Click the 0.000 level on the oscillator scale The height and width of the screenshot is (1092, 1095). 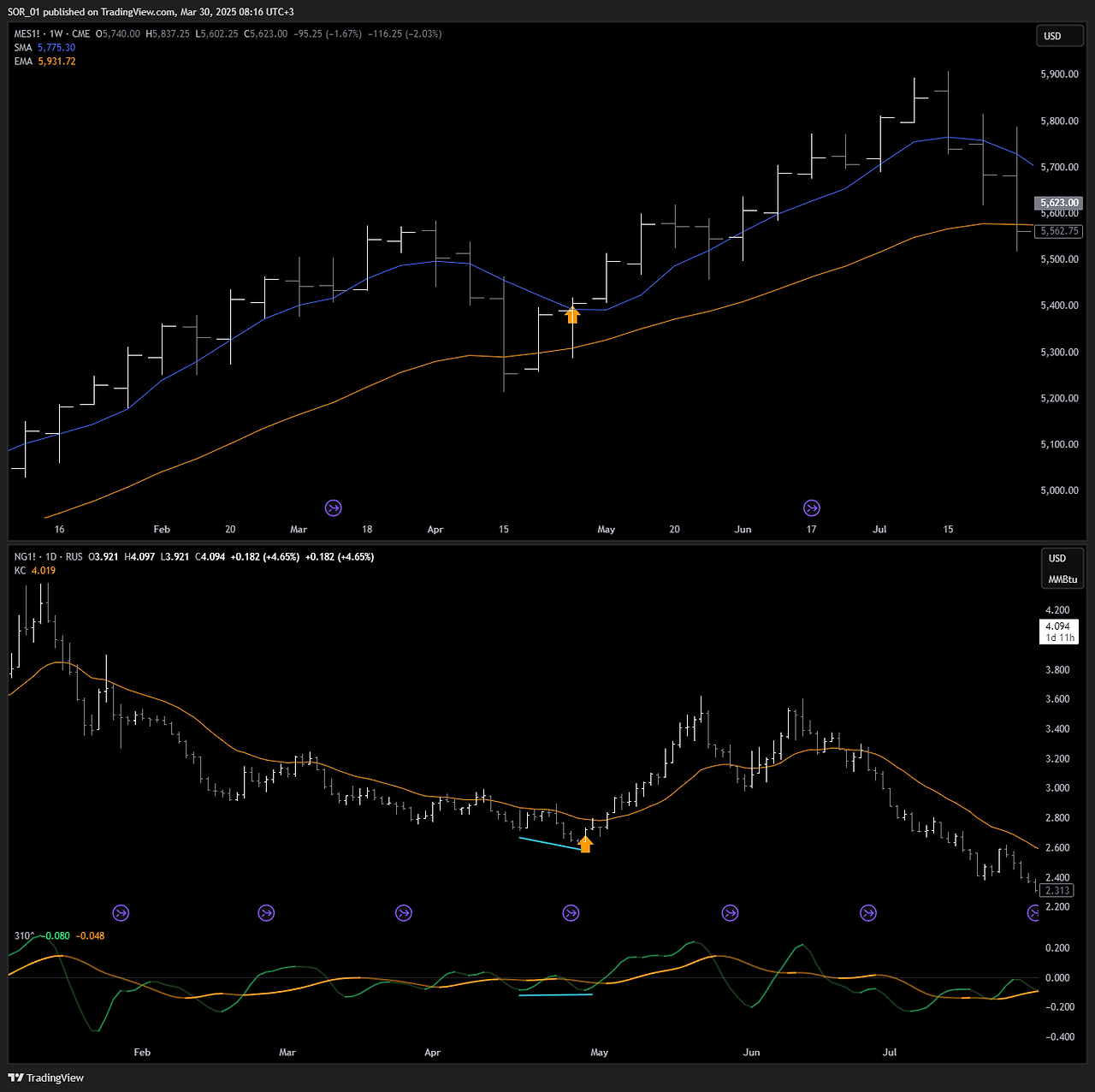click(1057, 978)
